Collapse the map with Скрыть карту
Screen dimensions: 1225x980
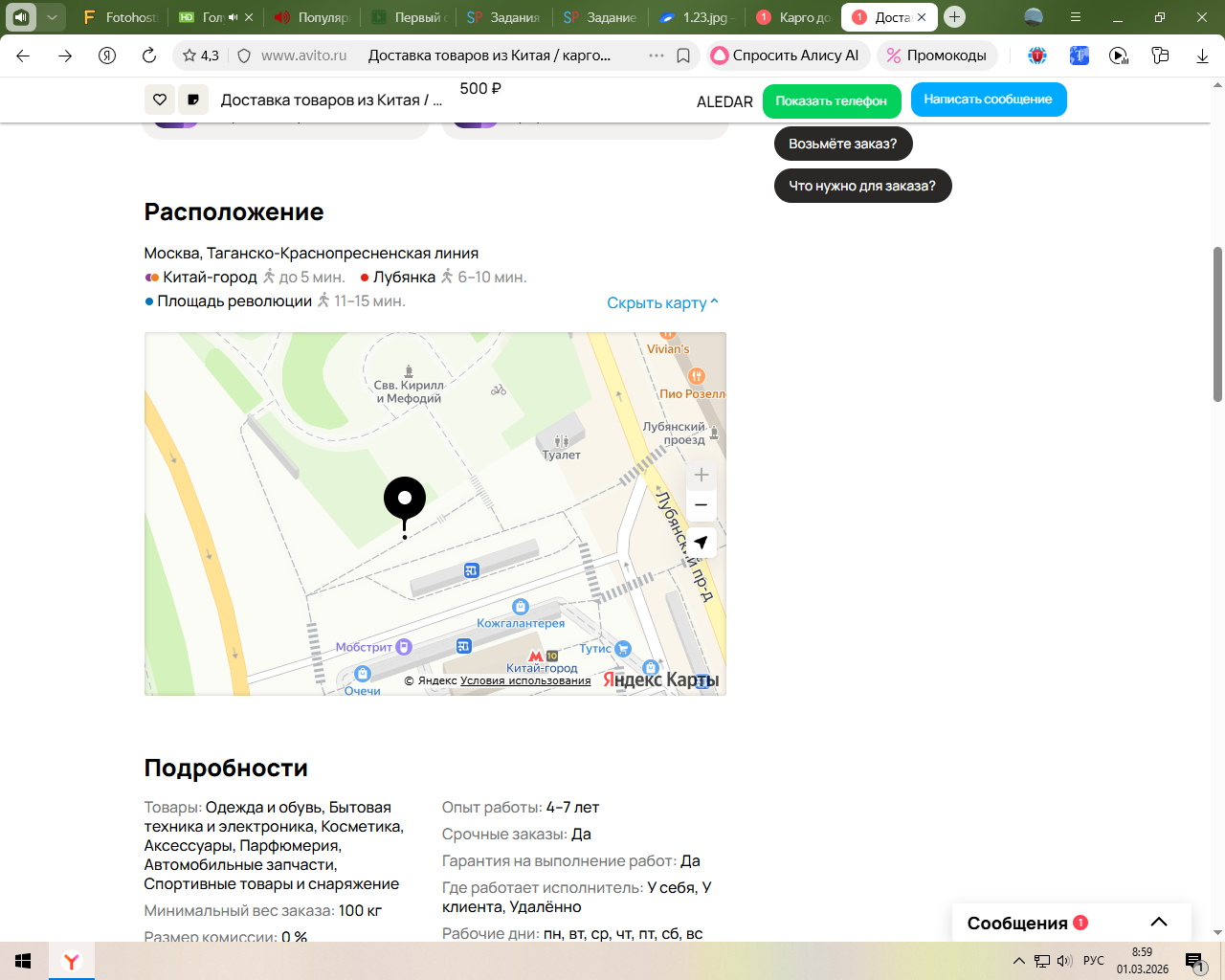(662, 303)
